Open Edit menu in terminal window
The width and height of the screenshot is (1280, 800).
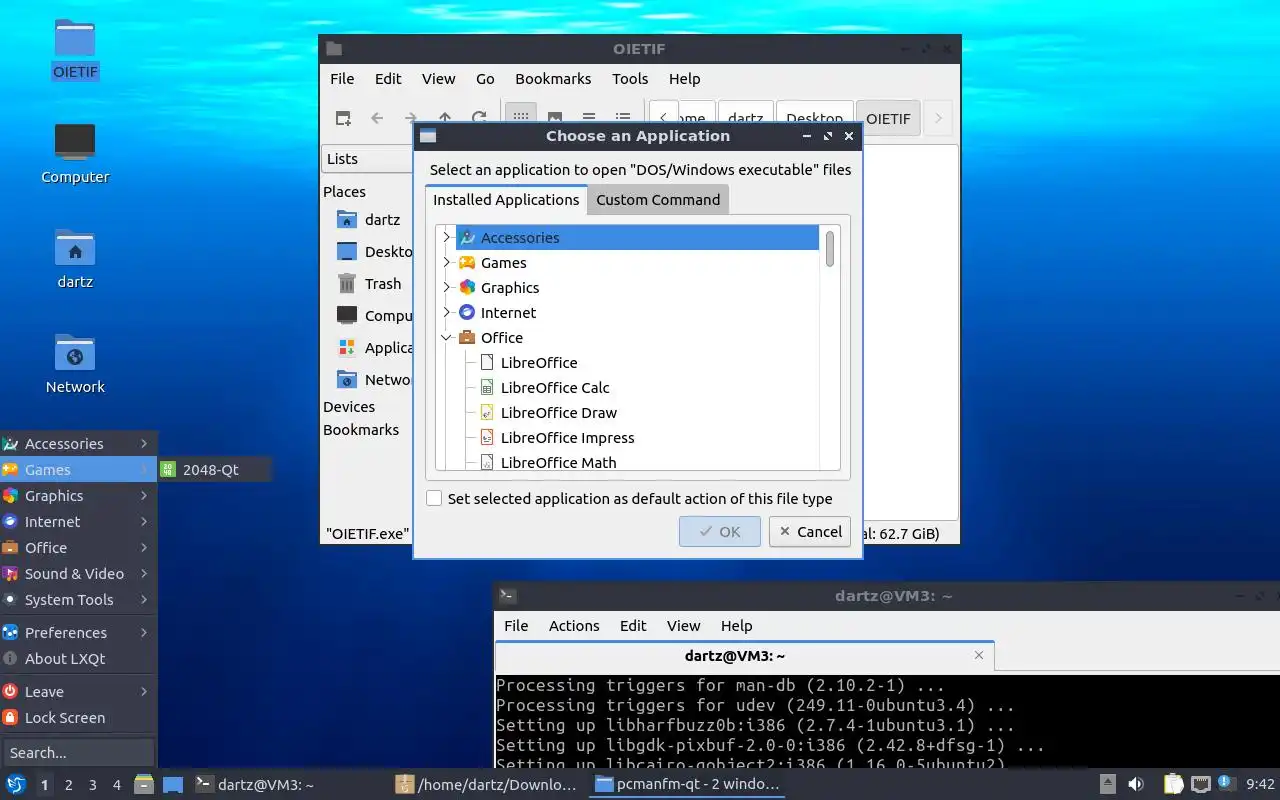click(x=633, y=625)
